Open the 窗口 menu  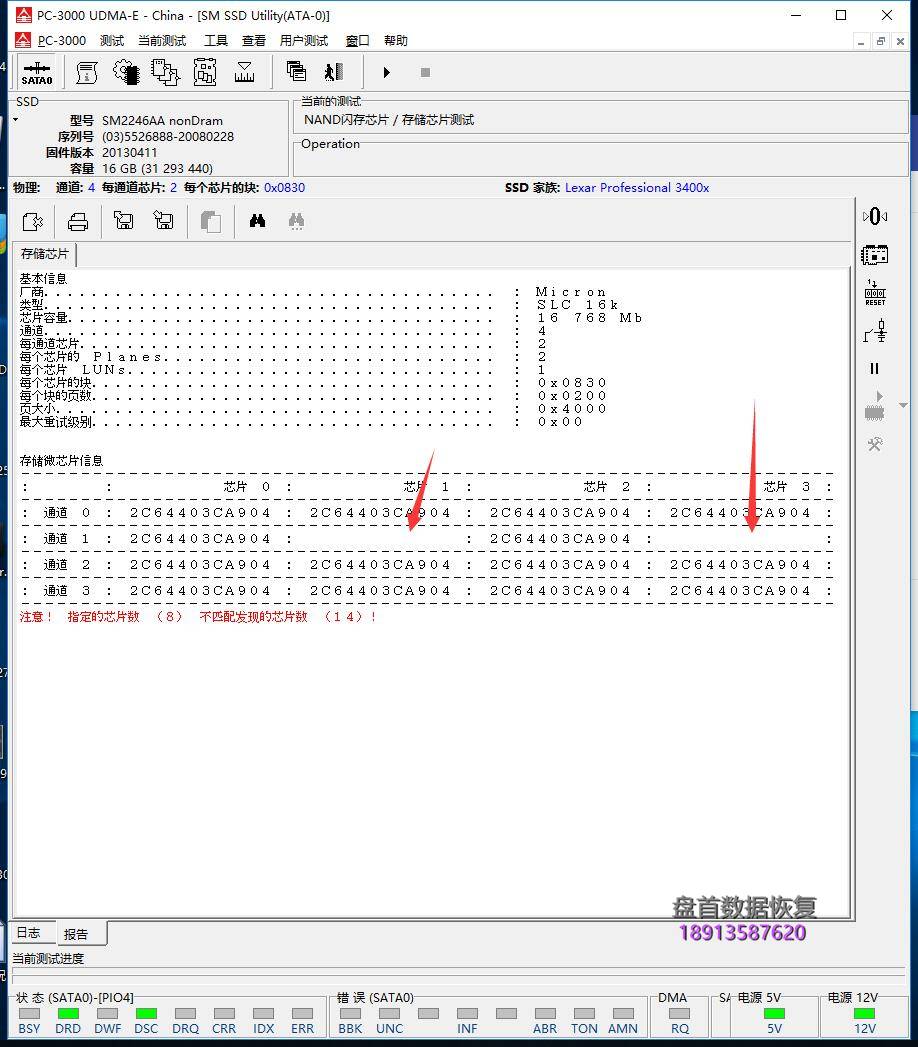click(357, 41)
